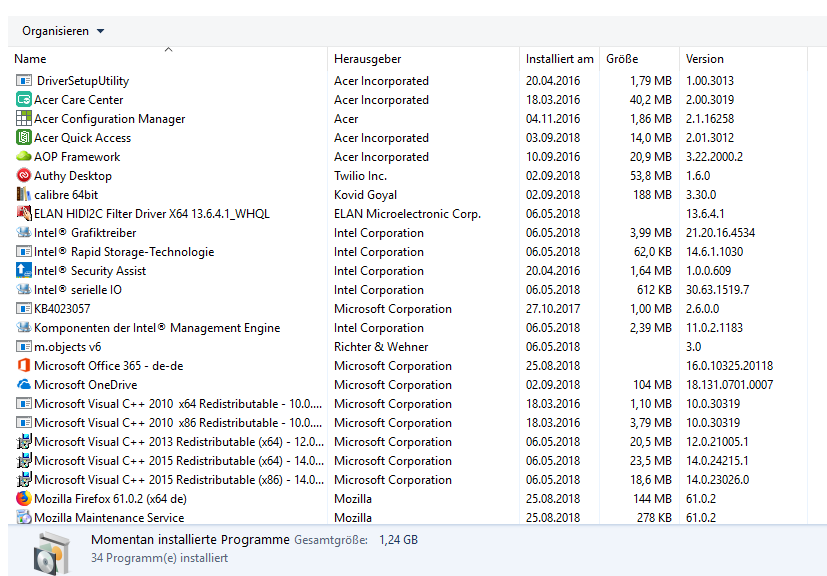Screen dimensions: 827x576
Task: Select the DriverSetupUtility entry name
Action: click(83, 81)
